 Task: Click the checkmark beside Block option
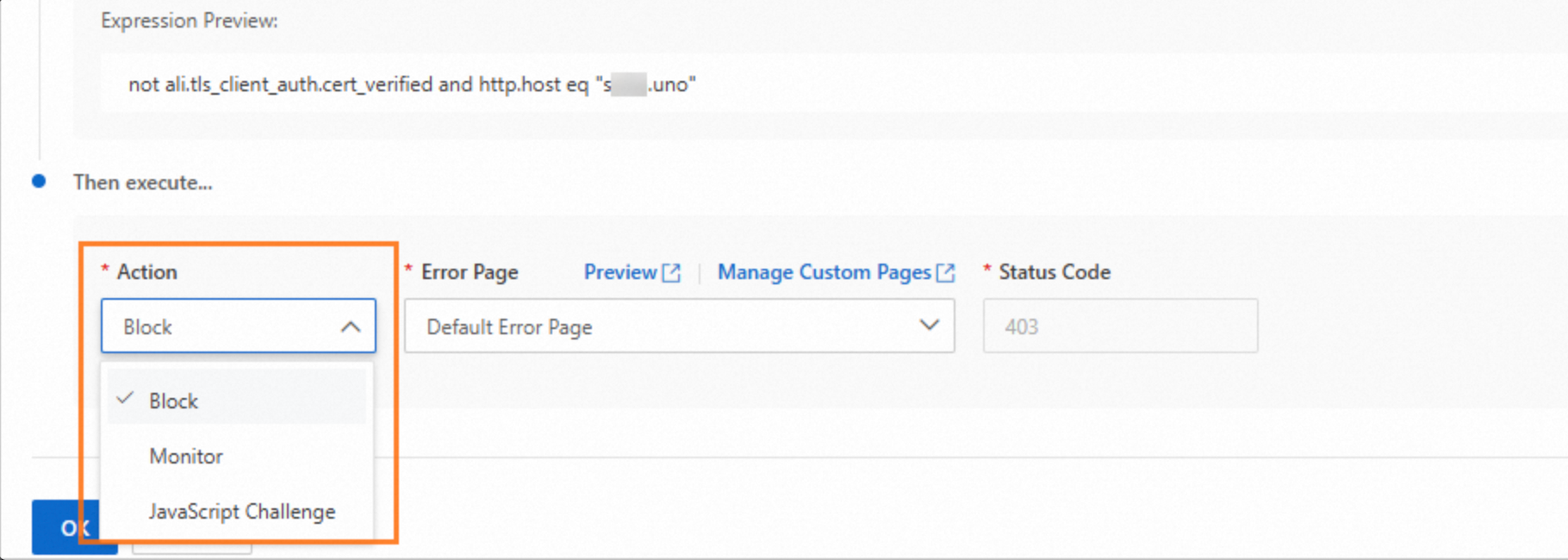[x=126, y=399]
